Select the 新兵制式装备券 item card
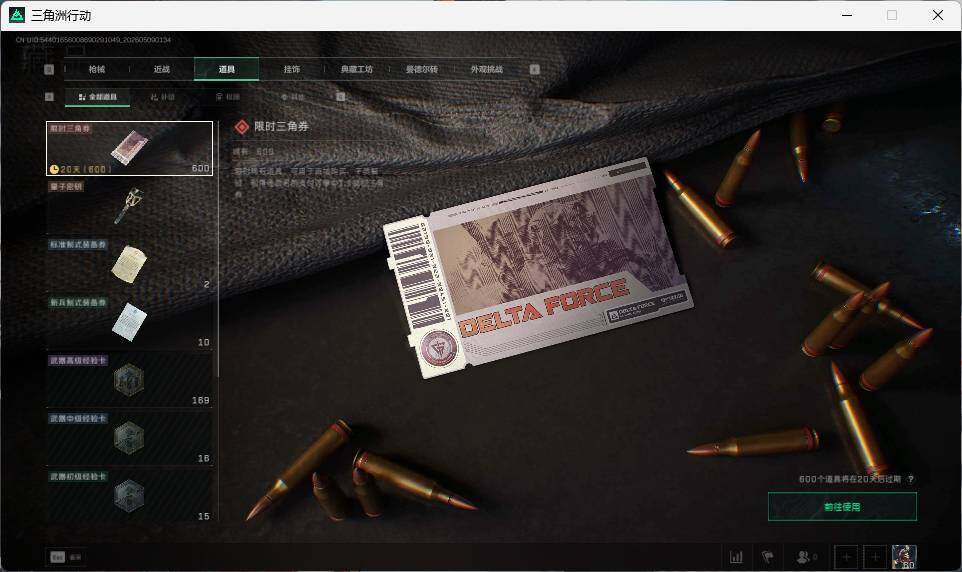This screenshot has height=572, width=962. point(129,322)
